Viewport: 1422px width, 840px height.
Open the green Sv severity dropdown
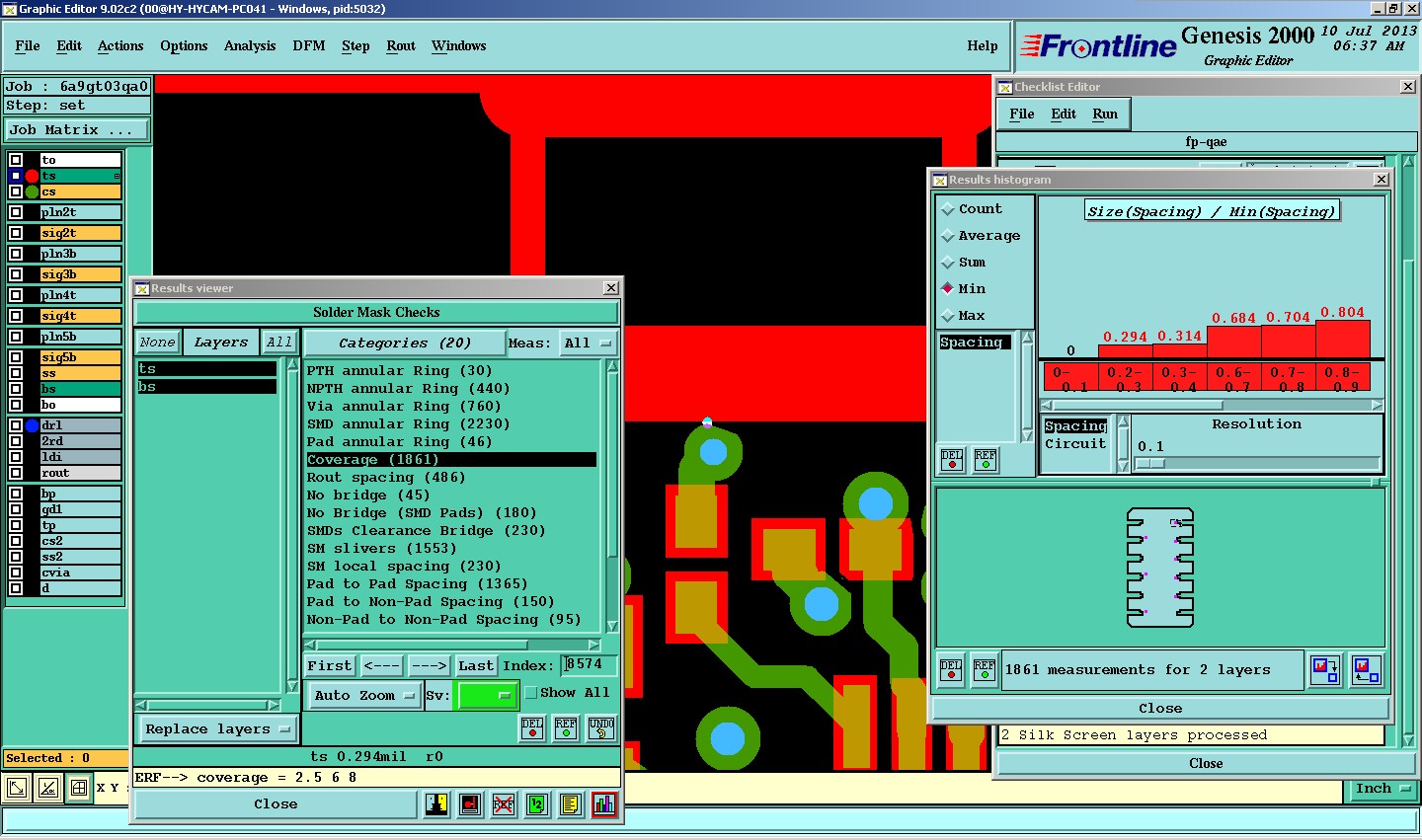(x=486, y=695)
